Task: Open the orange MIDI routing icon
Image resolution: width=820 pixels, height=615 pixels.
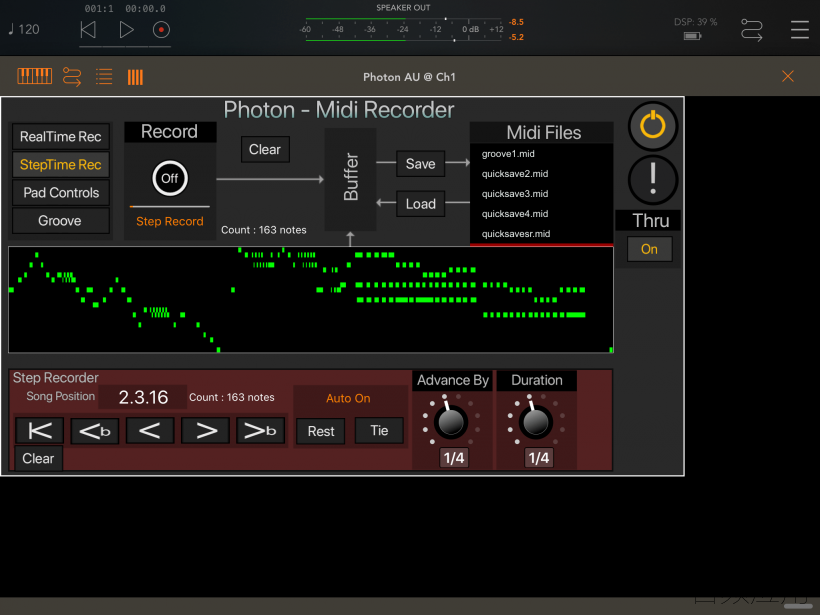Action: click(x=72, y=77)
